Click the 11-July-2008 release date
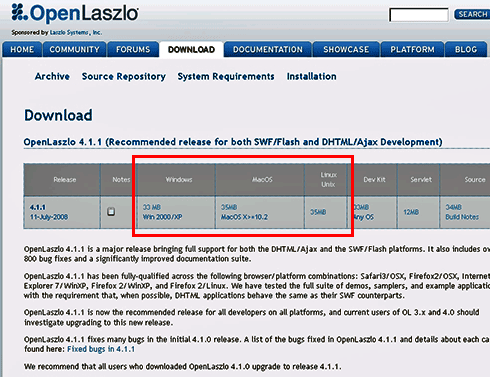Screen dimensions: 490x377 (x=49, y=217)
